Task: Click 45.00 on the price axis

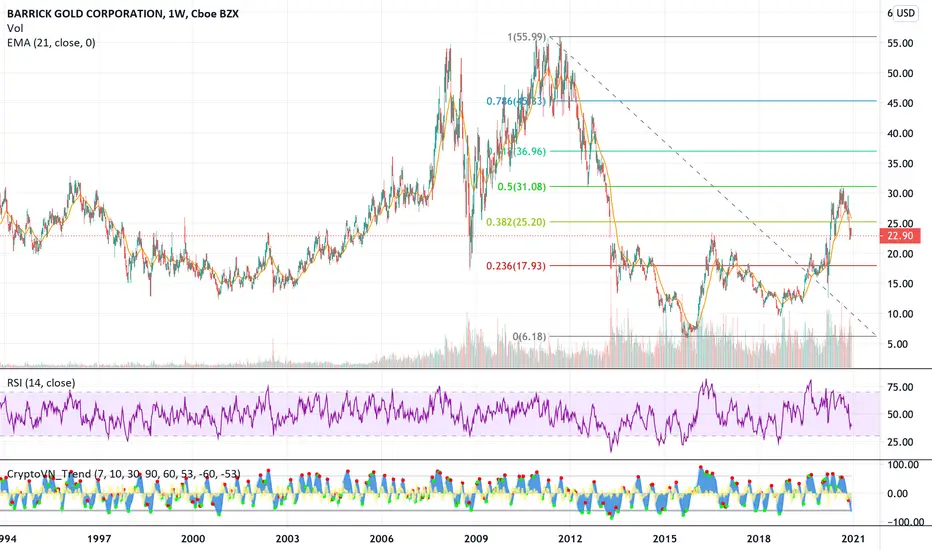Action: tap(900, 103)
